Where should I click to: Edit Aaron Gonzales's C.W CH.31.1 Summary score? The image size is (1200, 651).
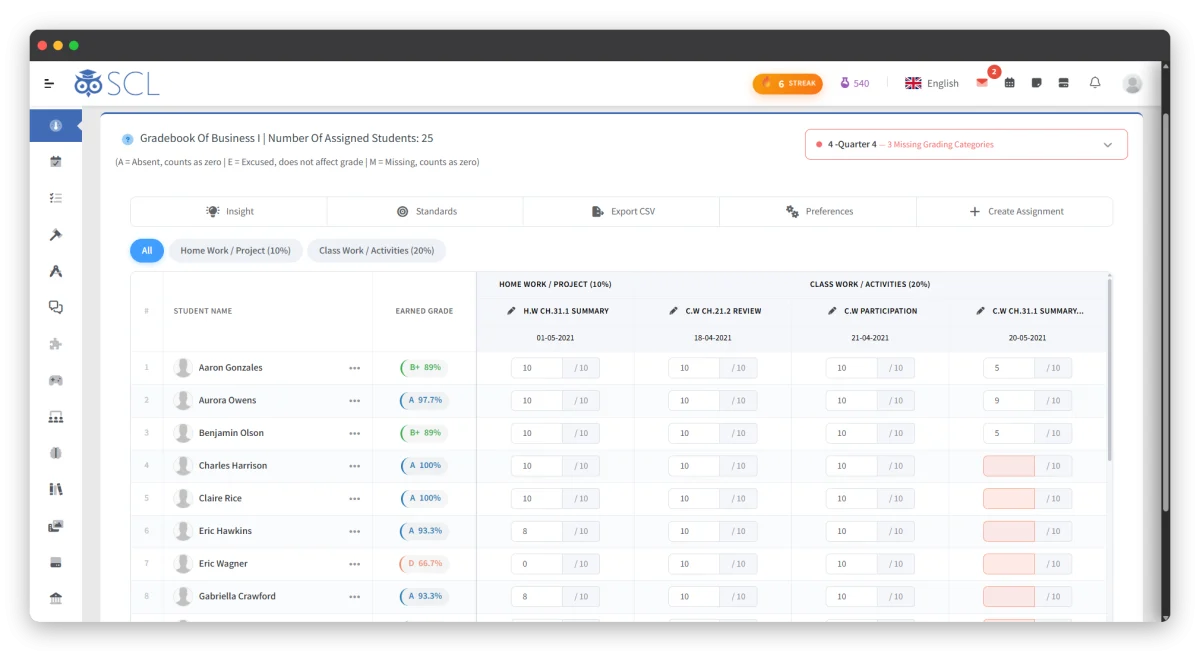coord(1009,368)
